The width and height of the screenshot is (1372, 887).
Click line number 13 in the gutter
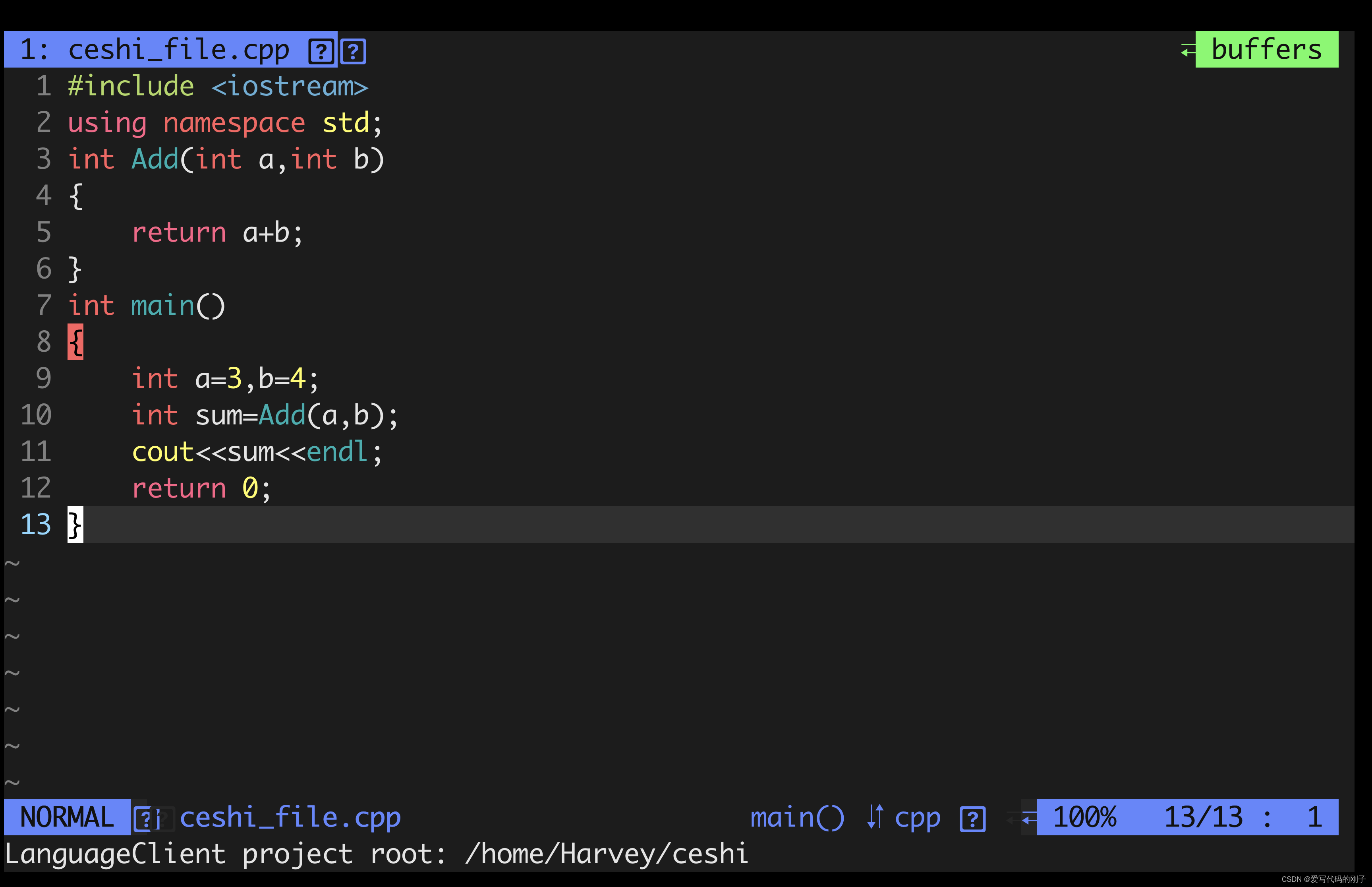(x=36, y=525)
